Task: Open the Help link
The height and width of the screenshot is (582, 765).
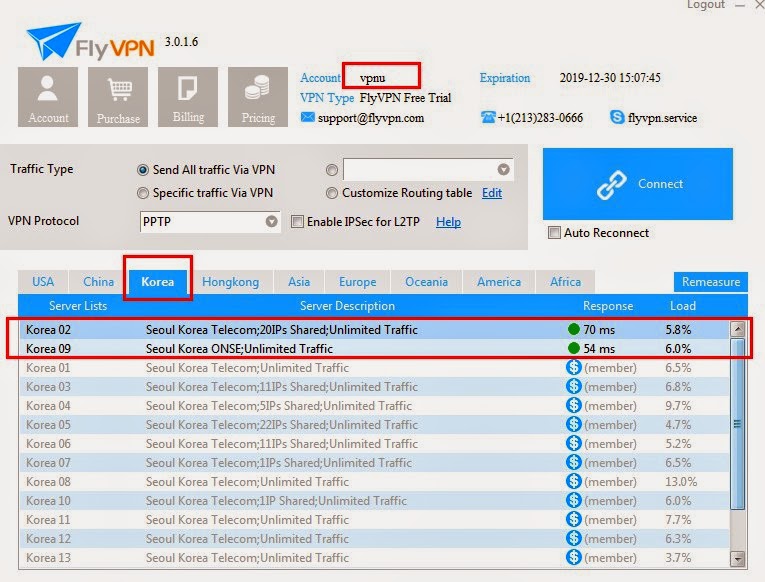Action: point(448,222)
